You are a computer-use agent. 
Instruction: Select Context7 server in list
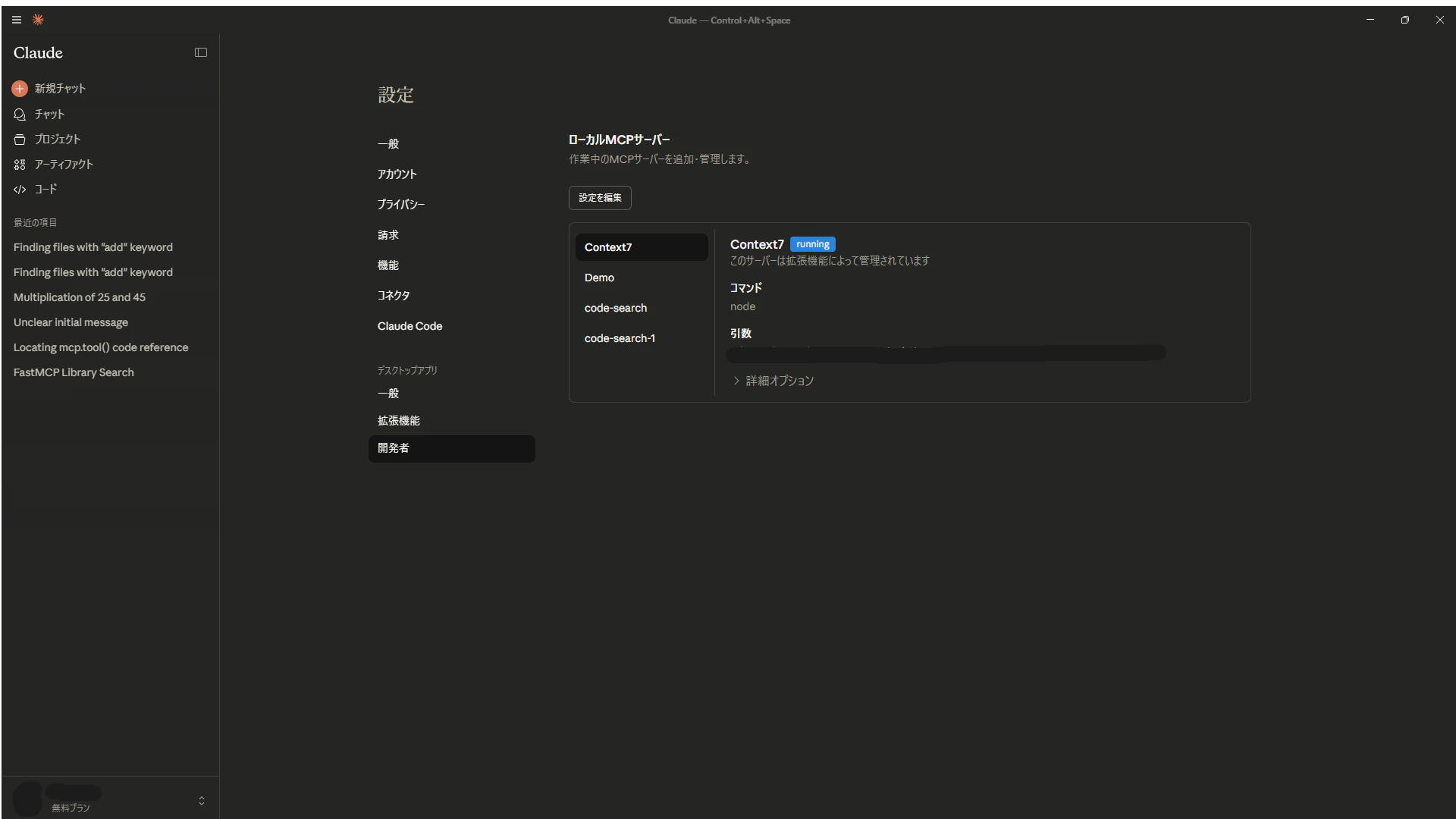pyautogui.click(x=642, y=247)
